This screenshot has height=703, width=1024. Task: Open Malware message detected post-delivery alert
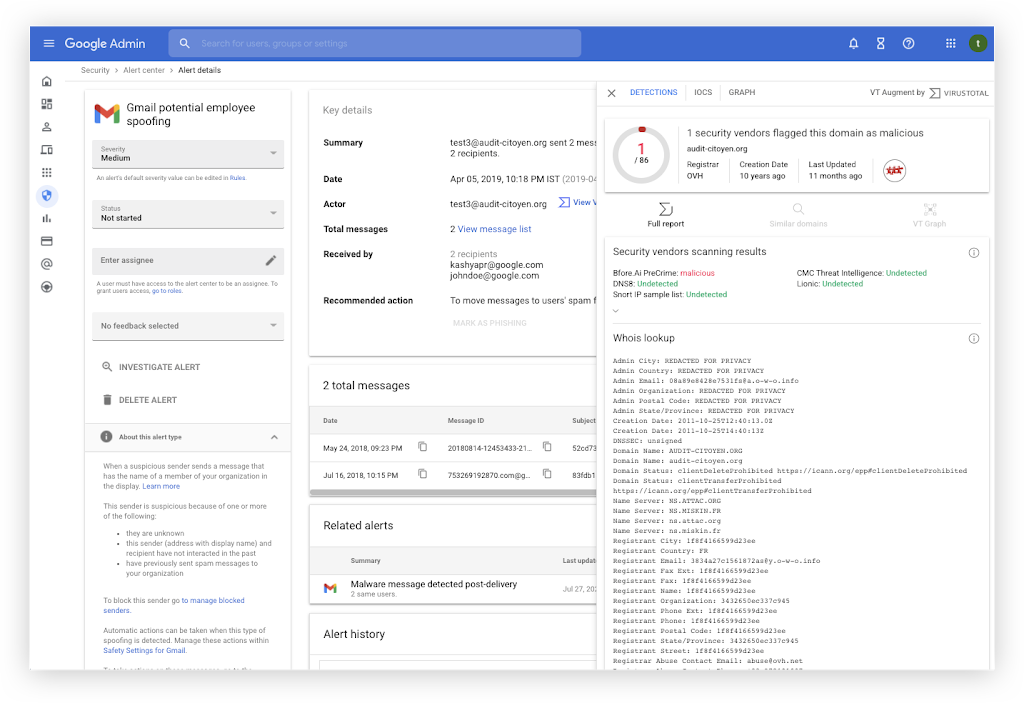tap(433, 584)
